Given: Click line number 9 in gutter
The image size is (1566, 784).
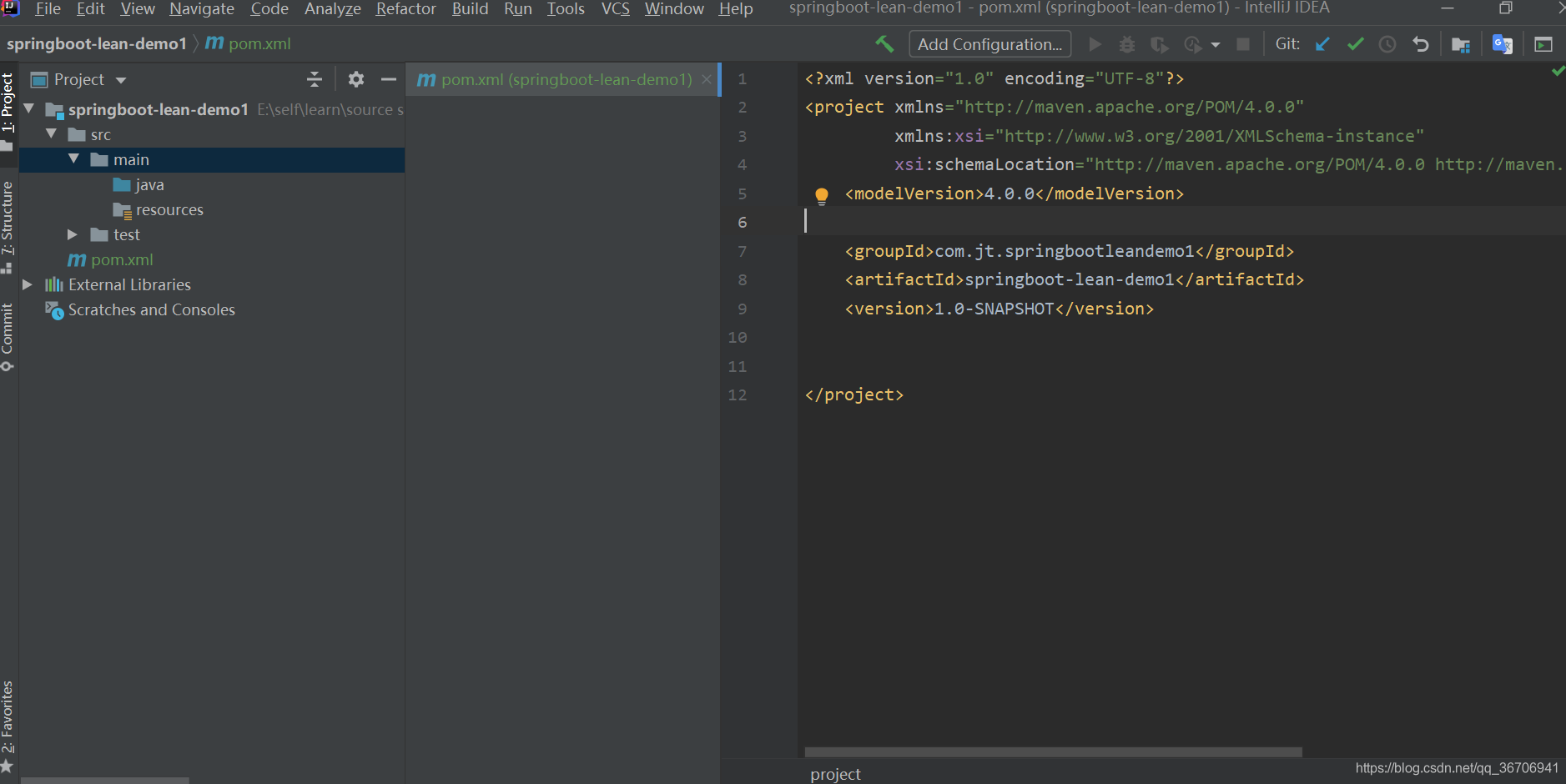Looking at the screenshot, I should click(x=742, y=309).
